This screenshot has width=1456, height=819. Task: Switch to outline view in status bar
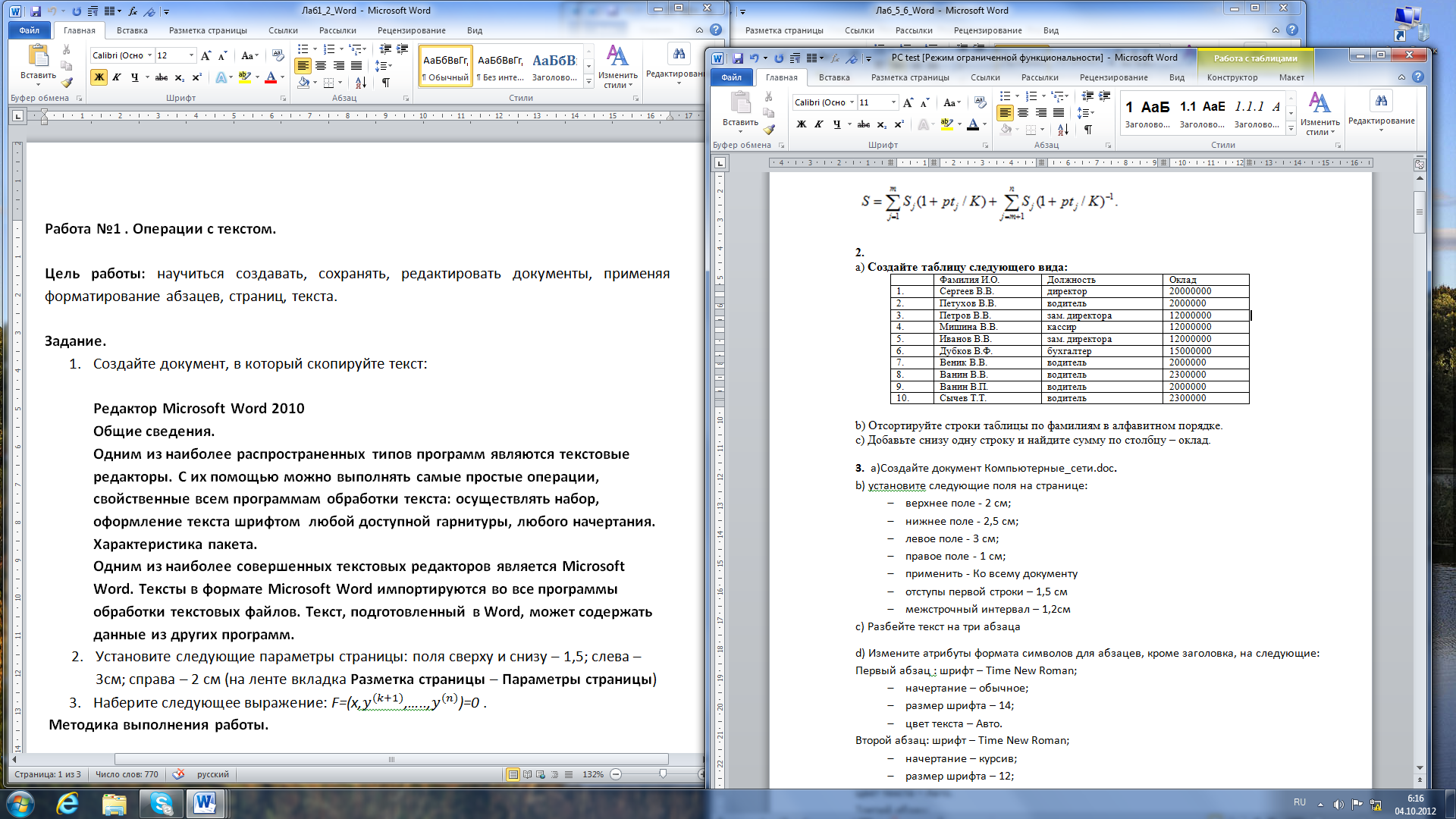554,774
